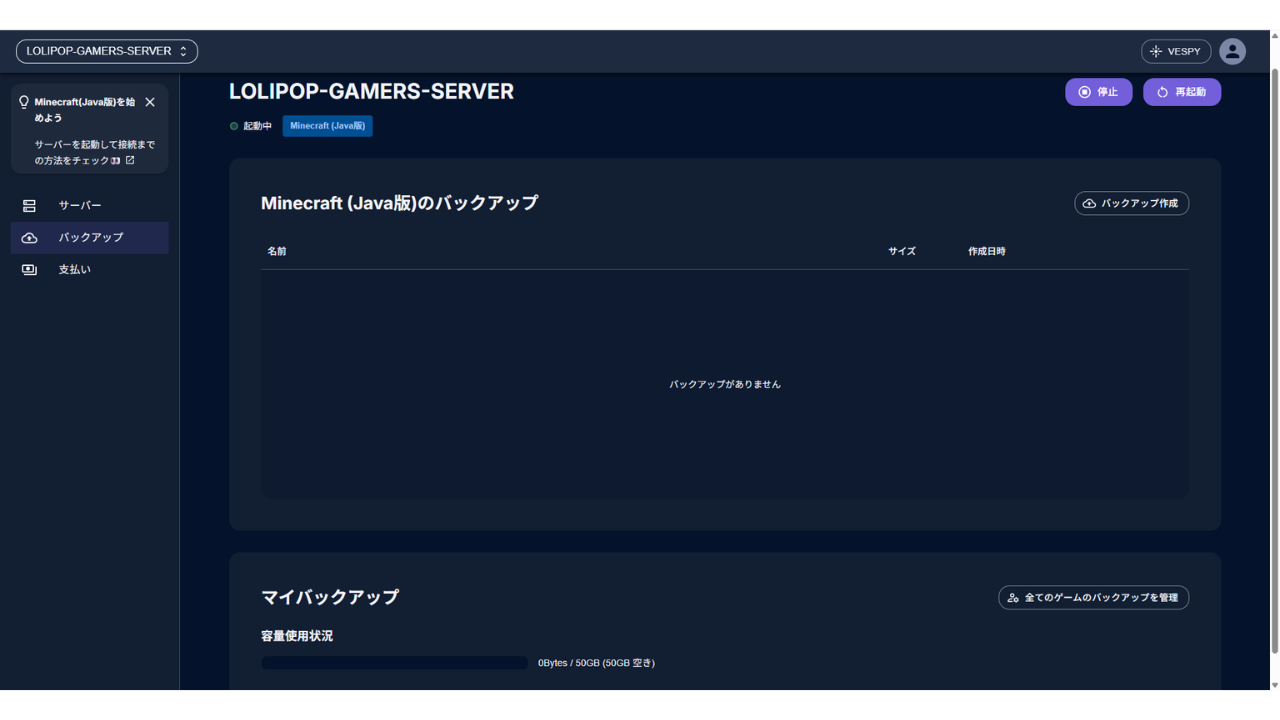
Task: Go to the サーバー sidebar item
Action: [90, 205]
